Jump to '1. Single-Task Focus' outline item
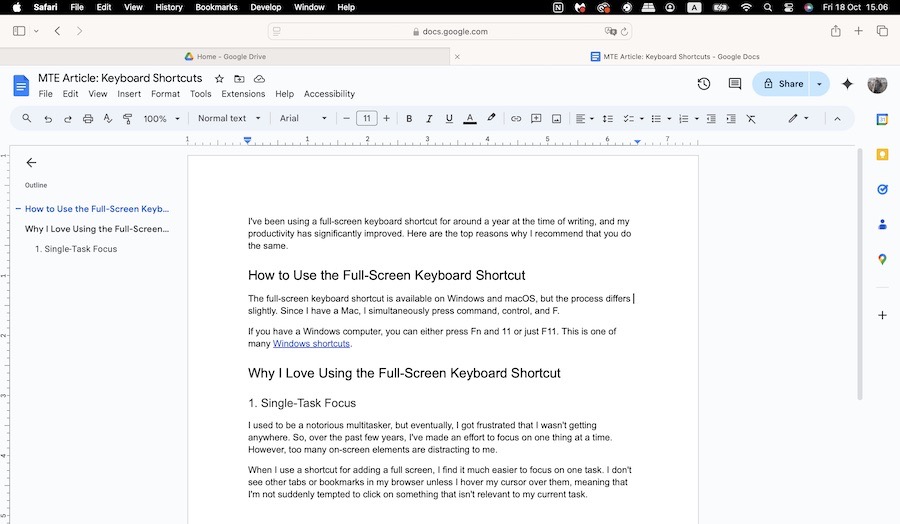Screen dimensions: 900x524 [x=76, y=249]
